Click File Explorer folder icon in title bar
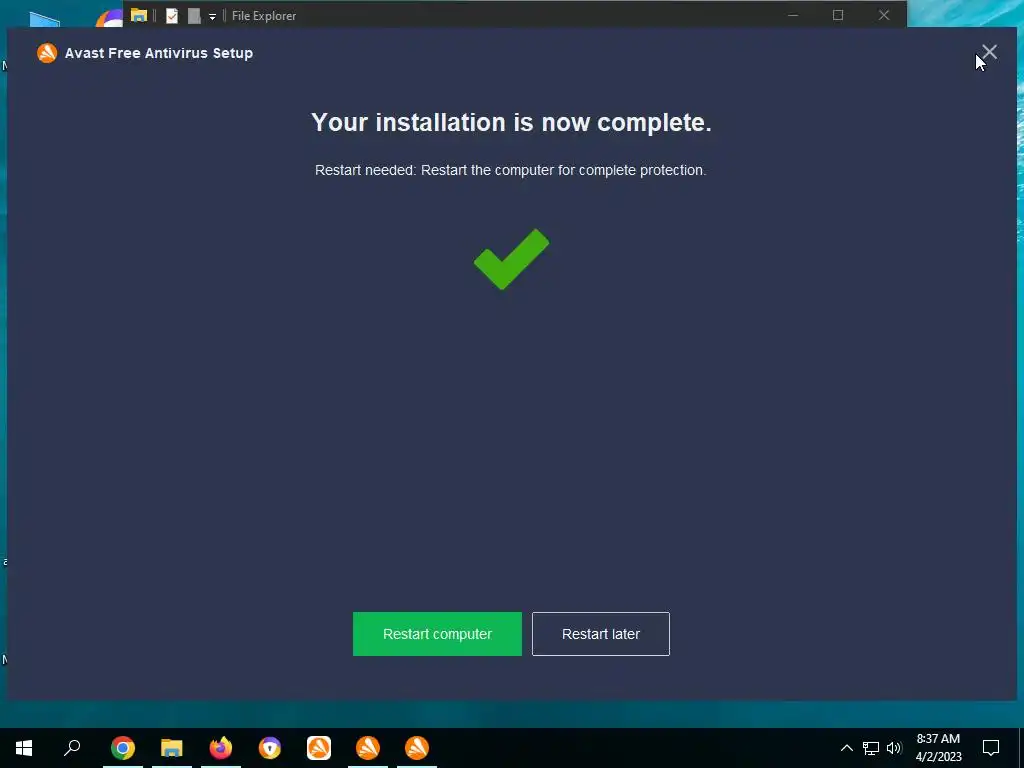Image resolution: width=1024 pixels, height=768 pixels. [138, 15]
